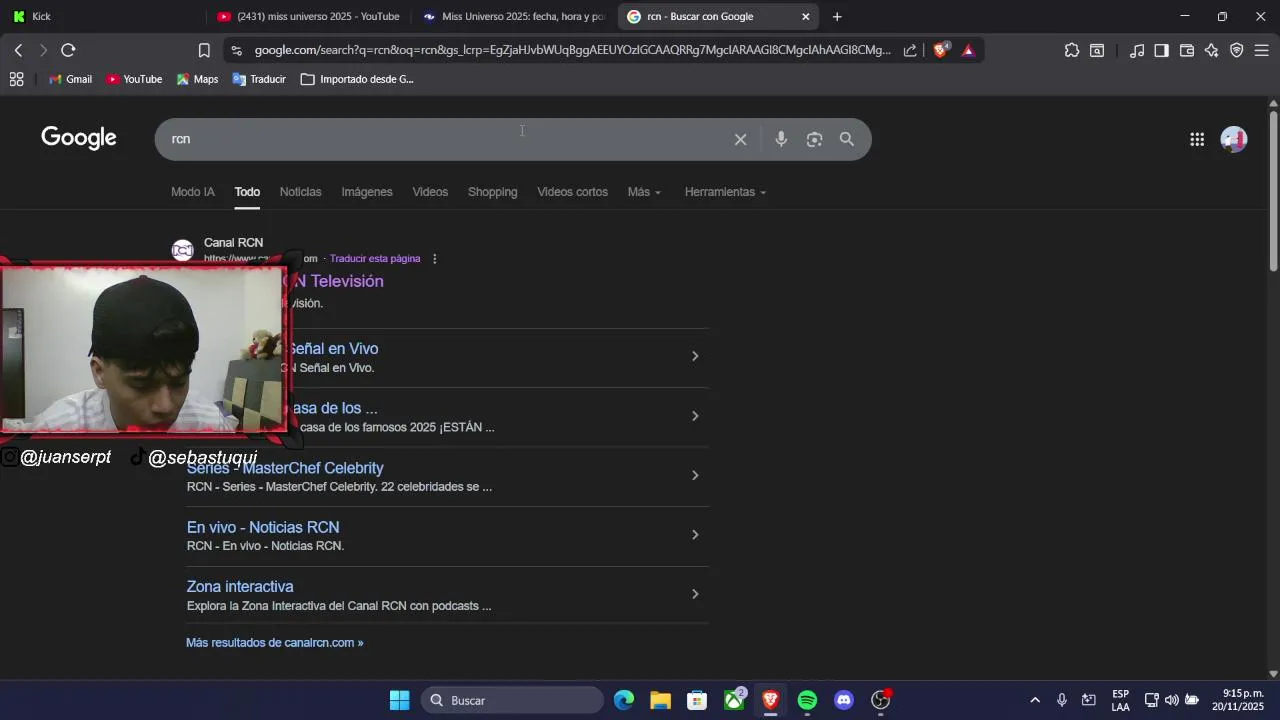Open the Extensions puzzle icon

coord(1072,50)
